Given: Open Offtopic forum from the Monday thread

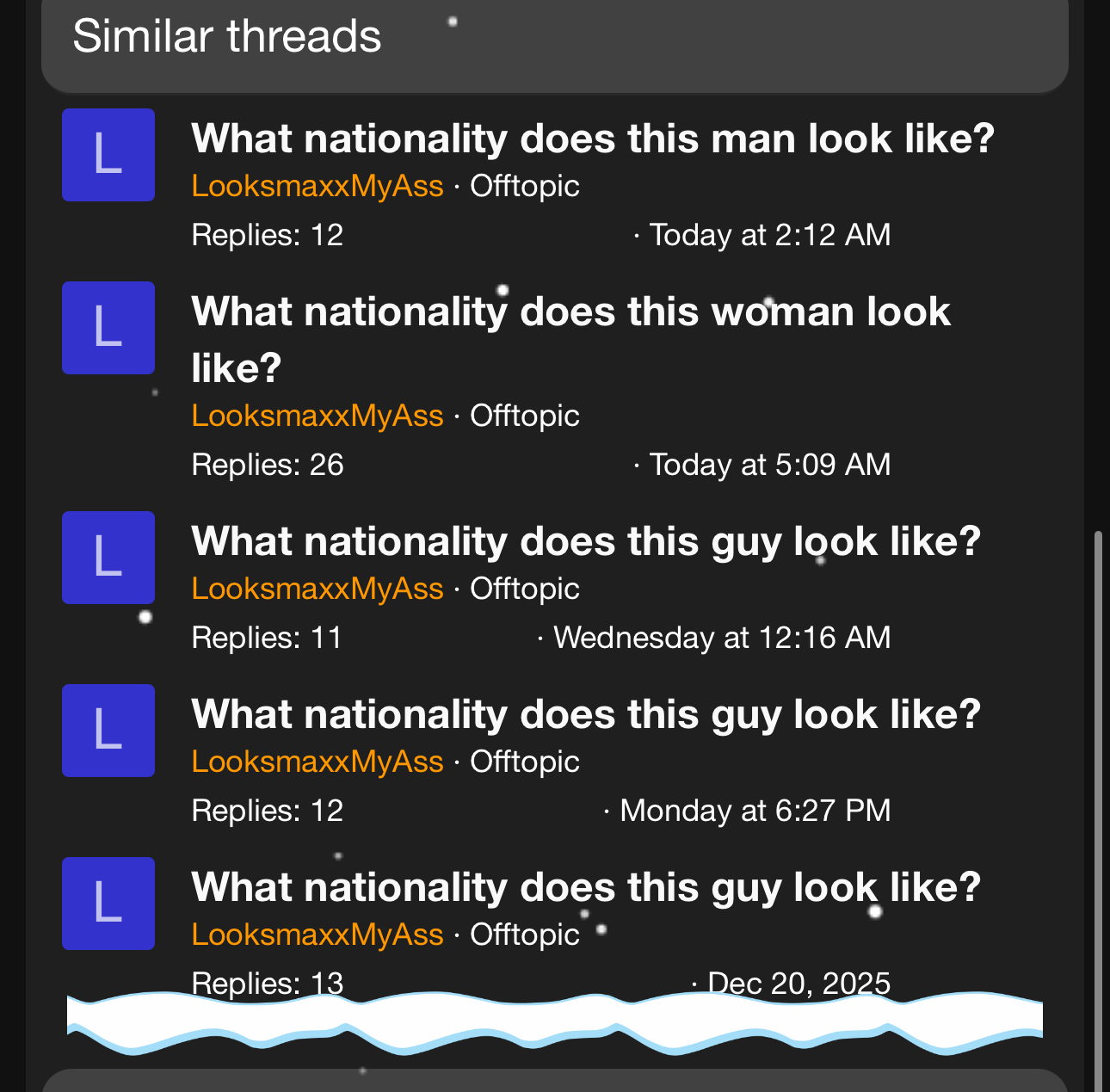Looking at the screenshot, I should pyautogui.click(x=525, y=762).
